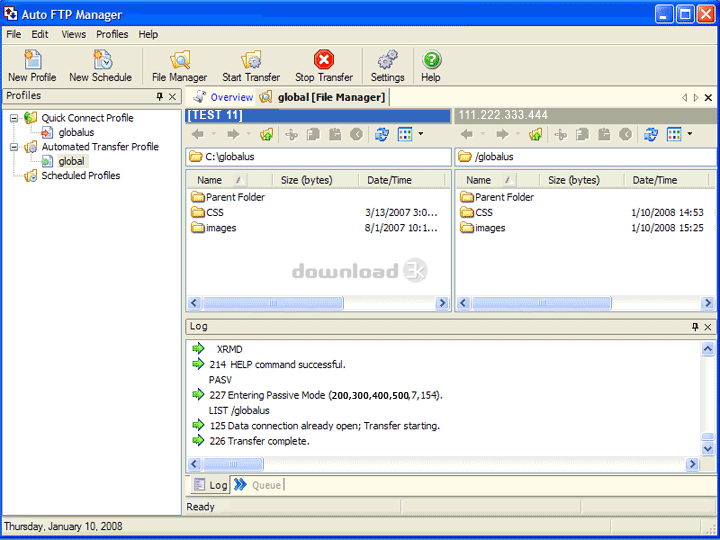Open the New Schedule tool

tap(100, 66)
